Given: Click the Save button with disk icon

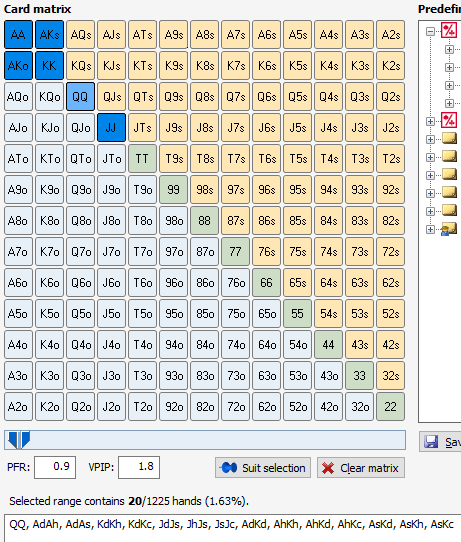Looking at the screenshot, I should tap(441, 441).
